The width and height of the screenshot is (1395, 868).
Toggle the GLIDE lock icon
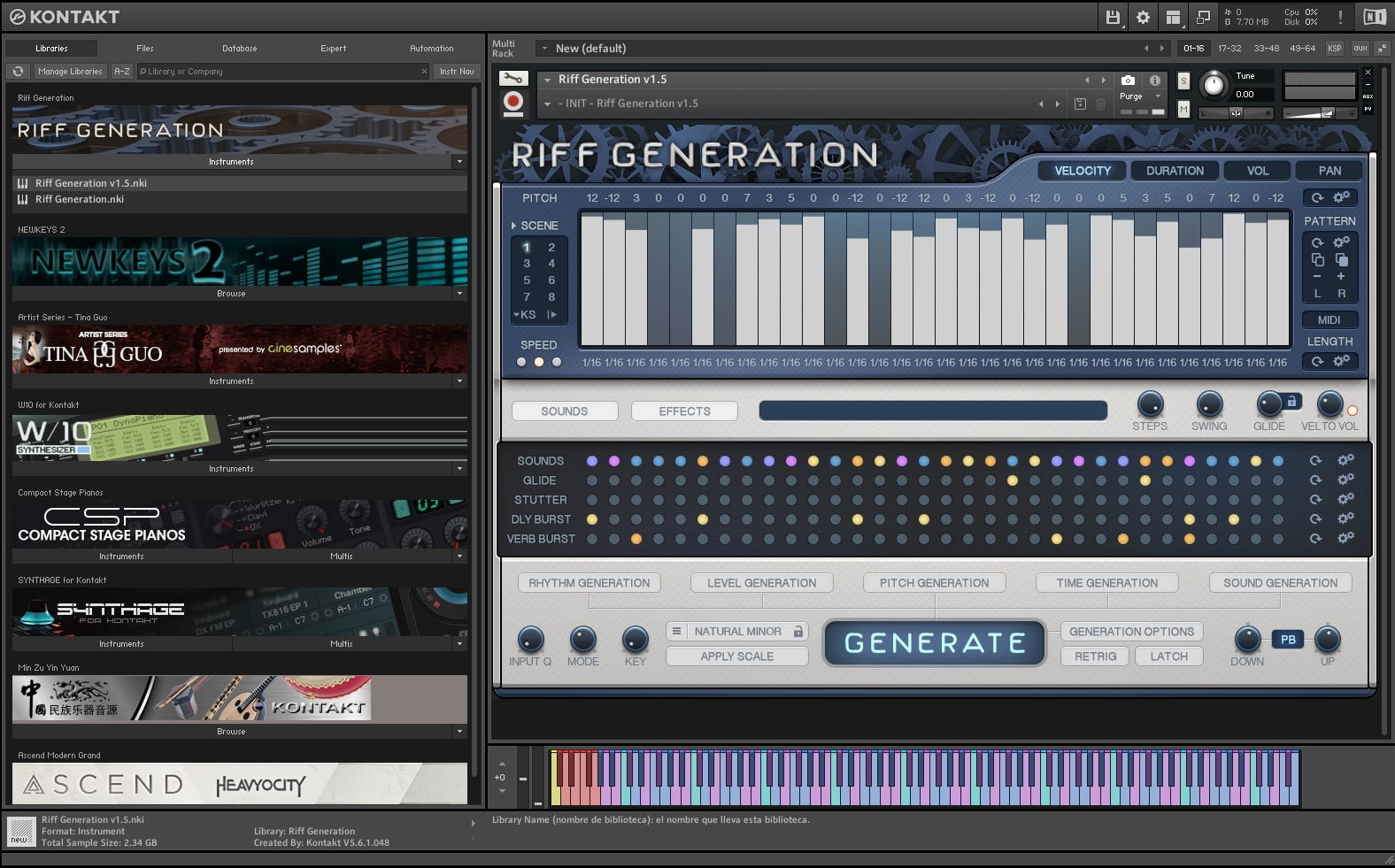point(1291,402)
